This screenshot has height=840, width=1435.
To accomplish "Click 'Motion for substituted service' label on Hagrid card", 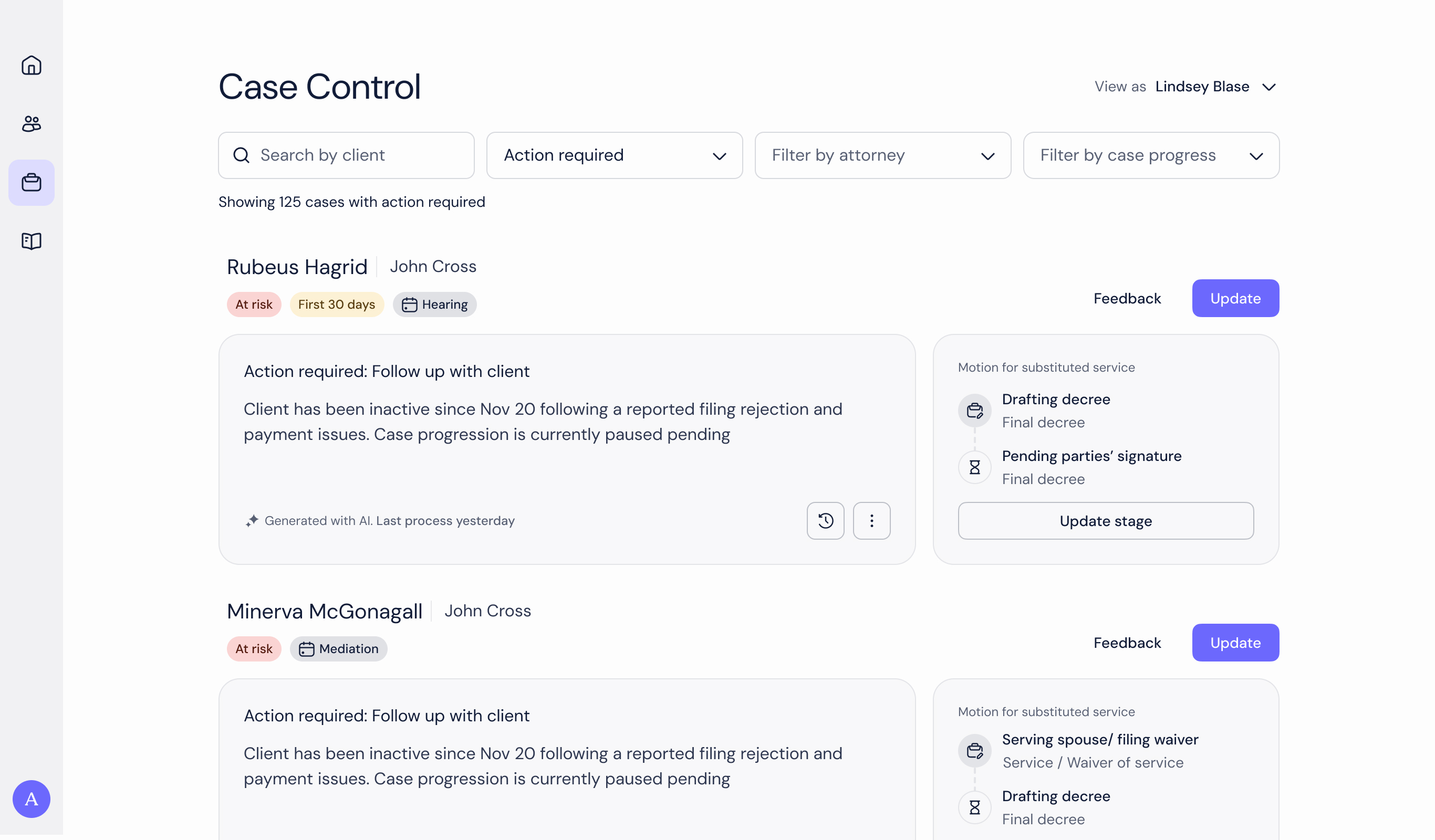I will (1046, 367).
